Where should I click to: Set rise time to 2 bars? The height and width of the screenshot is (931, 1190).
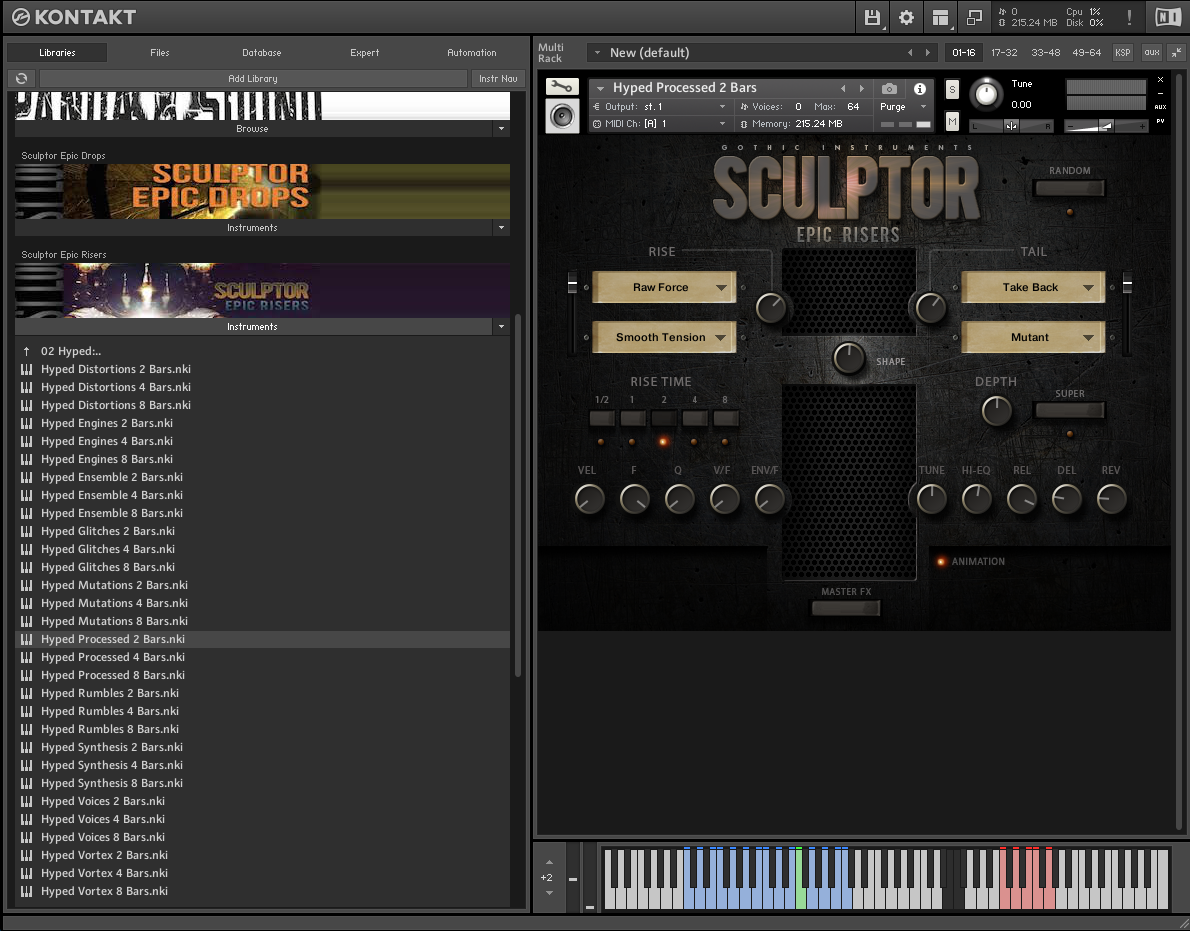[x=663, y=418]
